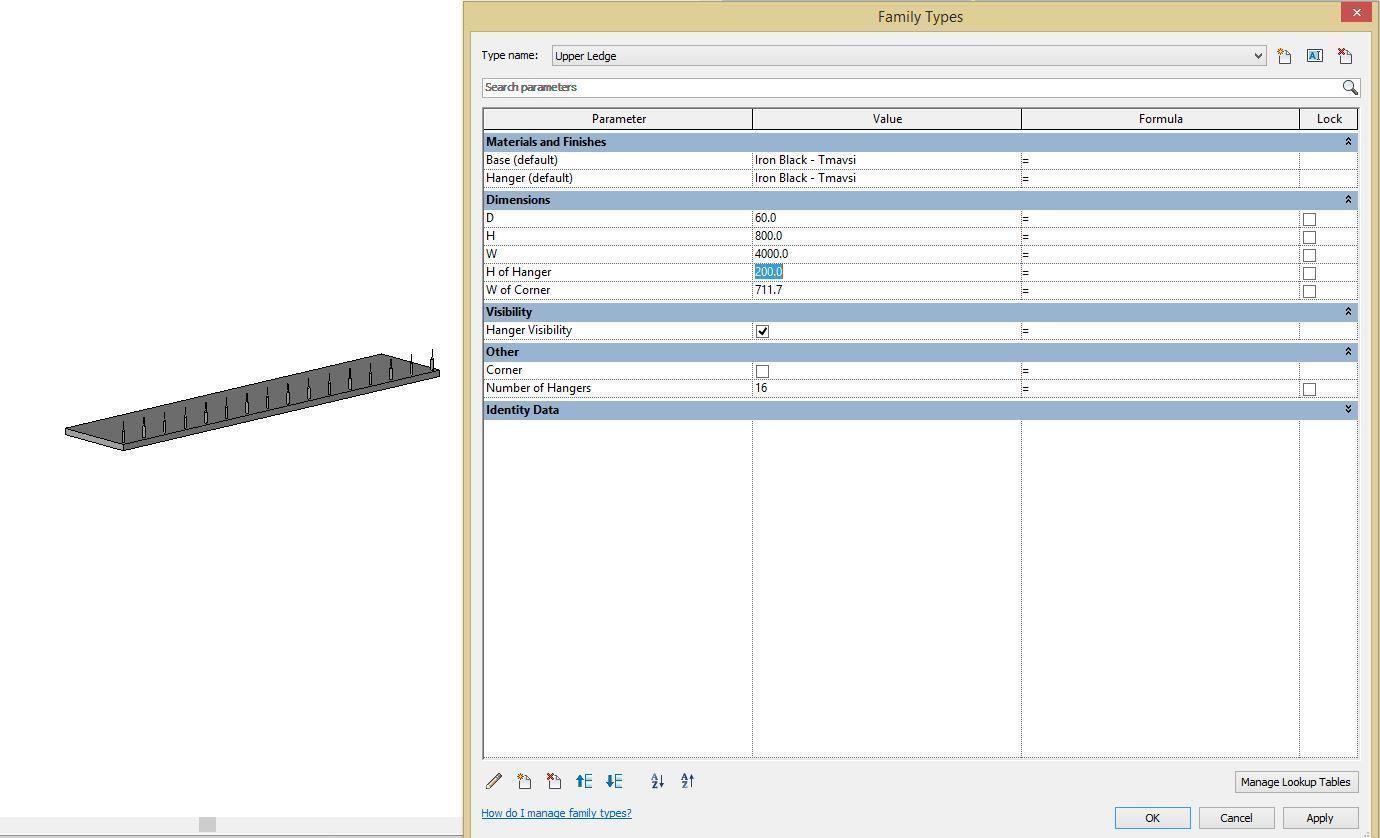Open Manage Lookup Tables
The width and height of the screenshot is (1380, 838).
pyautogui.click(x=1296, y=782)
